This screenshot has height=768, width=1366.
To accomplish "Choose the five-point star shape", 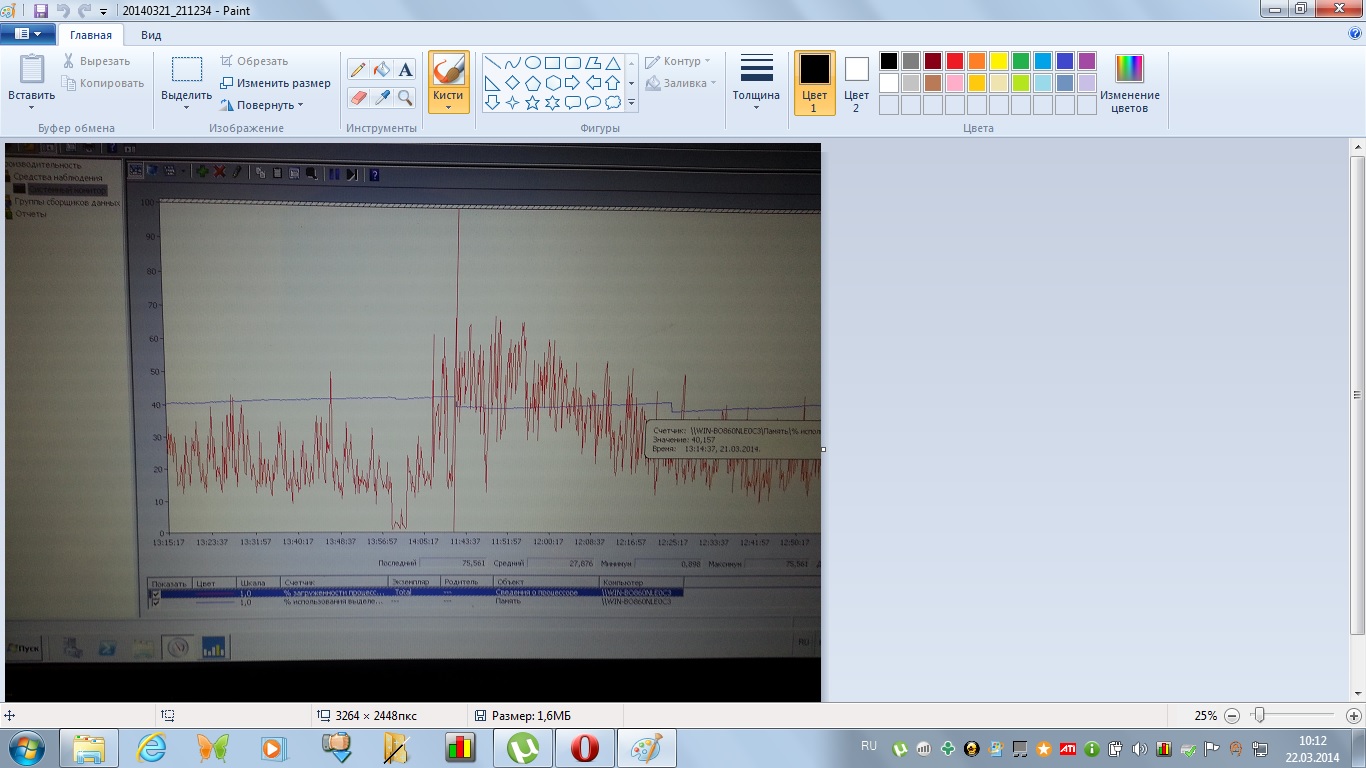I will [x=532, y=102].
